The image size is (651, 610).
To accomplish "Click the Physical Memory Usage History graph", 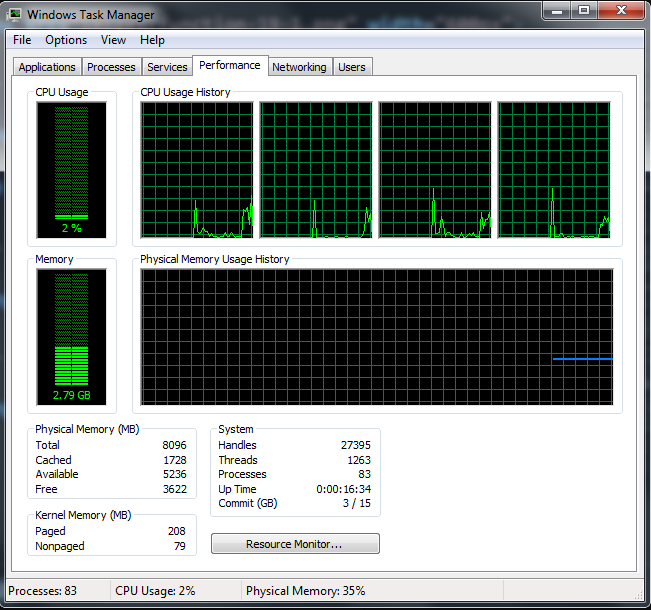I will tap(377, 337).
